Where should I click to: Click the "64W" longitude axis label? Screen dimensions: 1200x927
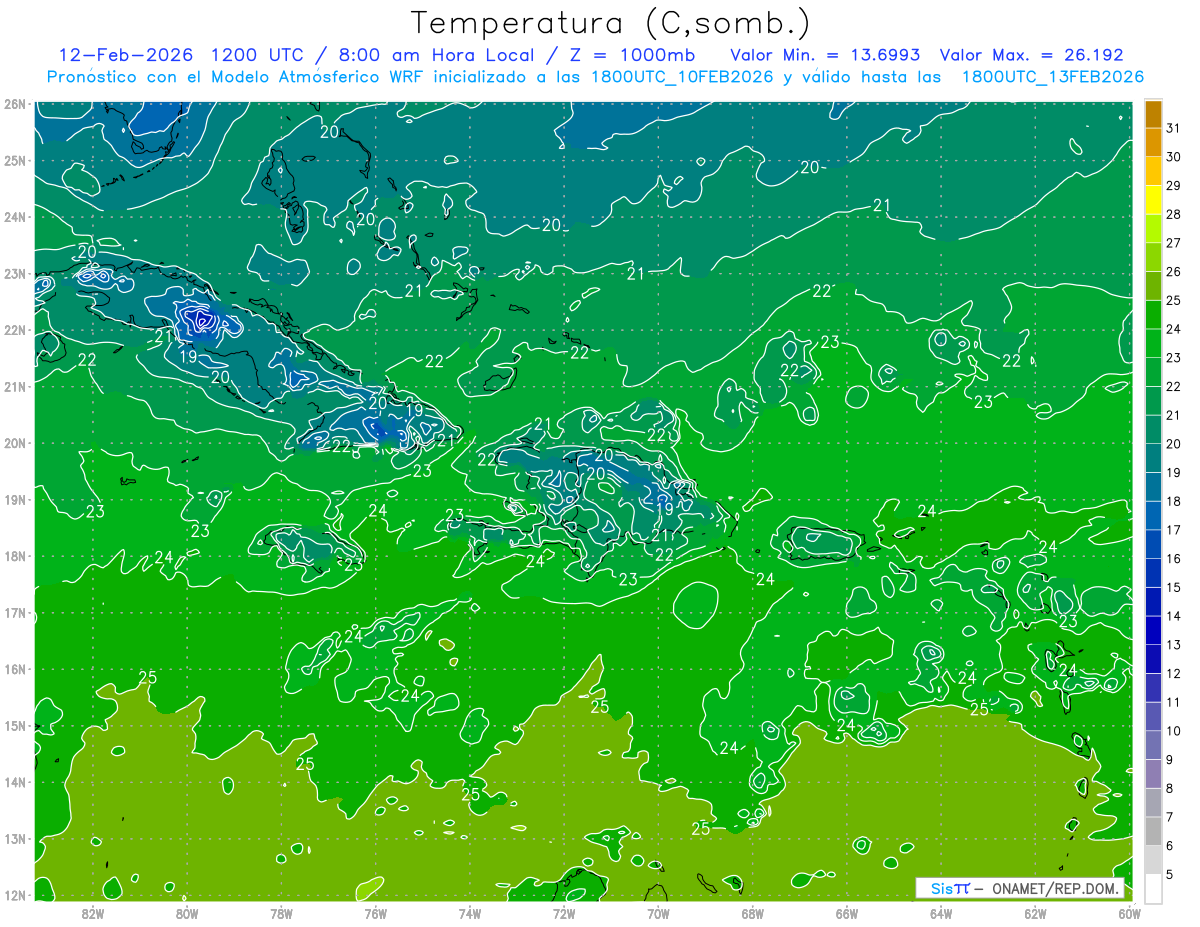[x=940, y=913]
